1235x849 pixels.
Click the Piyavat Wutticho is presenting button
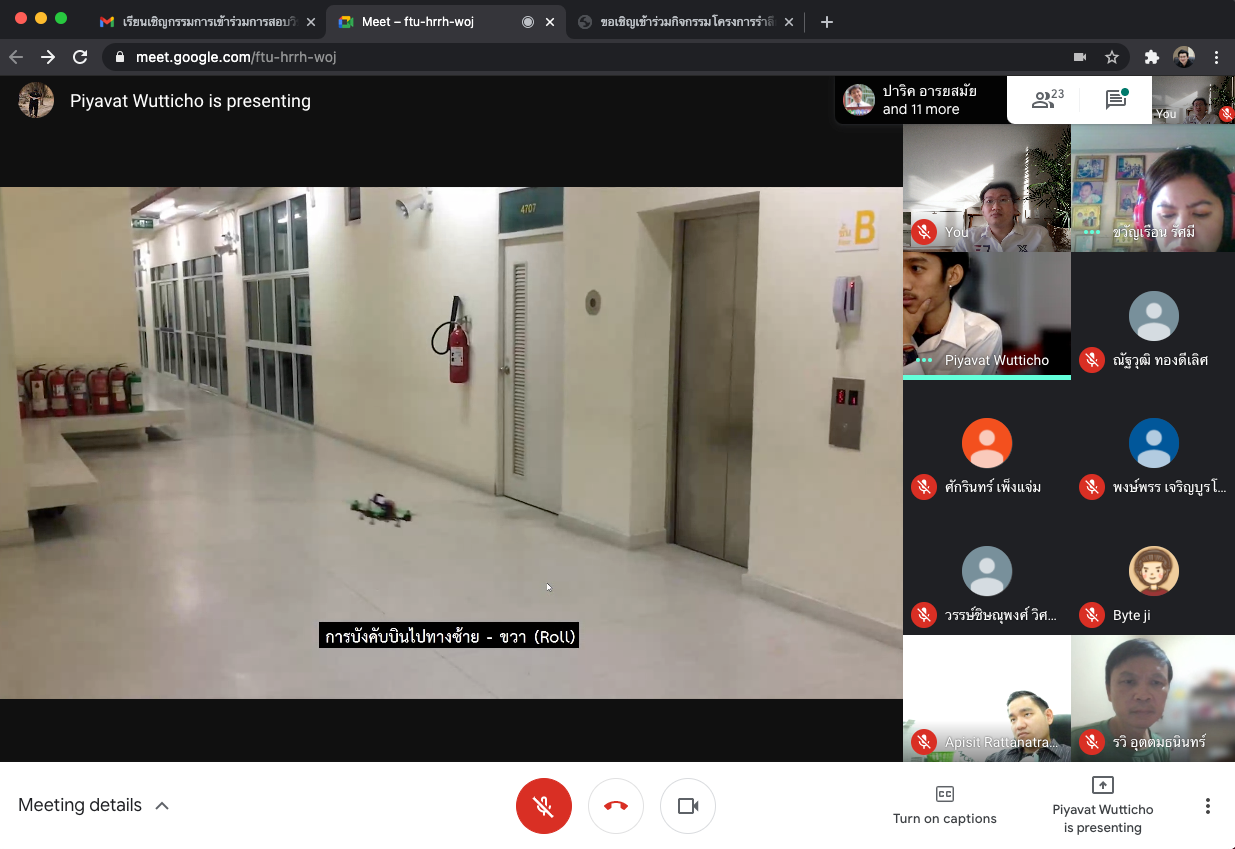coord(1102,806)
